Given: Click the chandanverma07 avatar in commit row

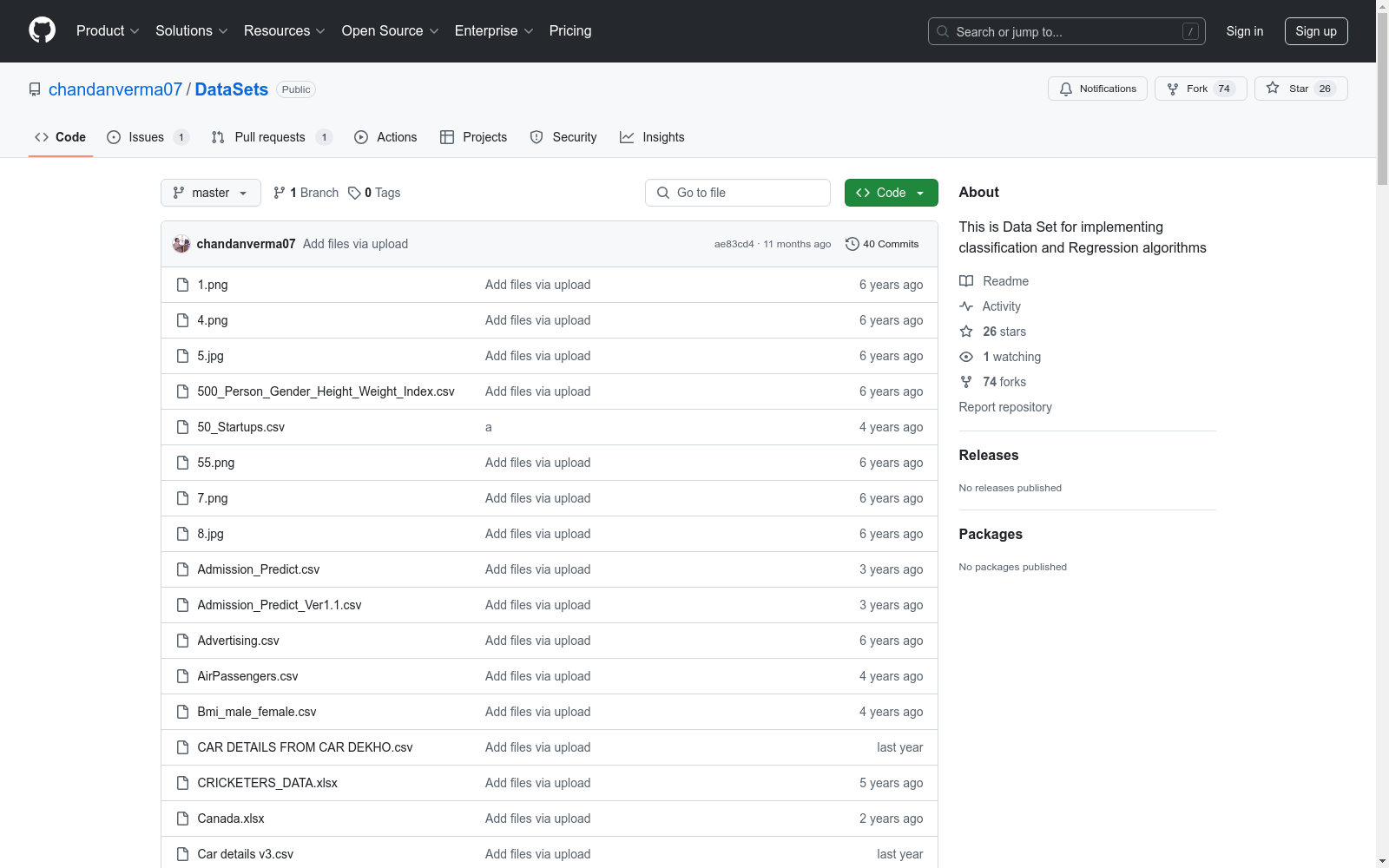Looking at the screenshot, I should (181, 244).
